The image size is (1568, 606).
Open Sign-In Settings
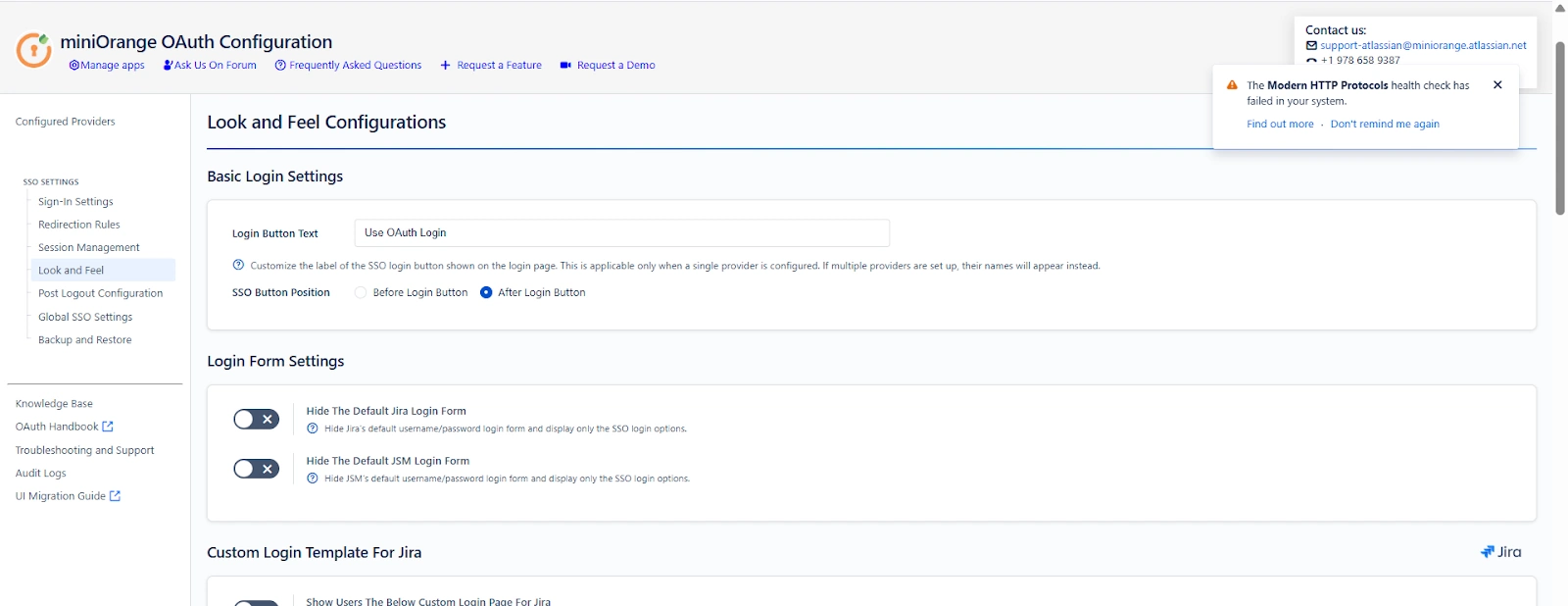(75, 202)
